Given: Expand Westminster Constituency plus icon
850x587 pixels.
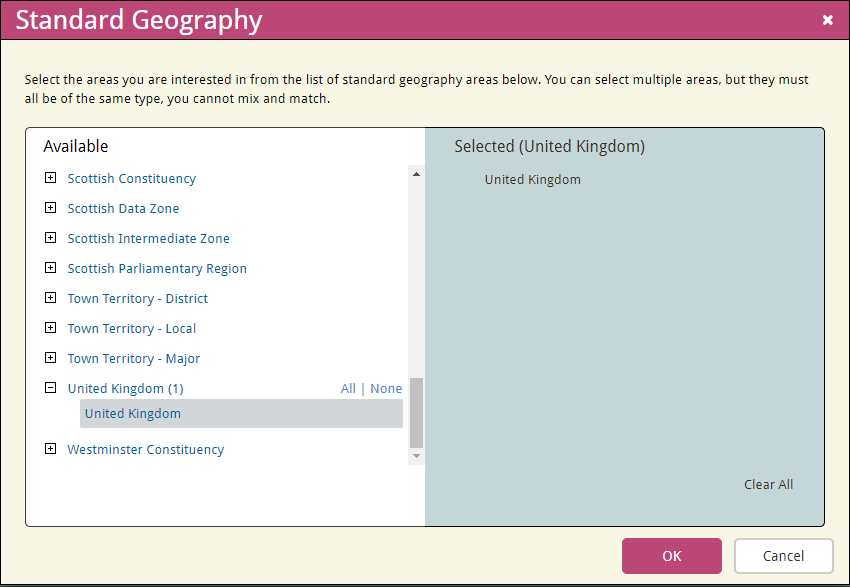Looking at the screenshot, I should click(50, 449).
